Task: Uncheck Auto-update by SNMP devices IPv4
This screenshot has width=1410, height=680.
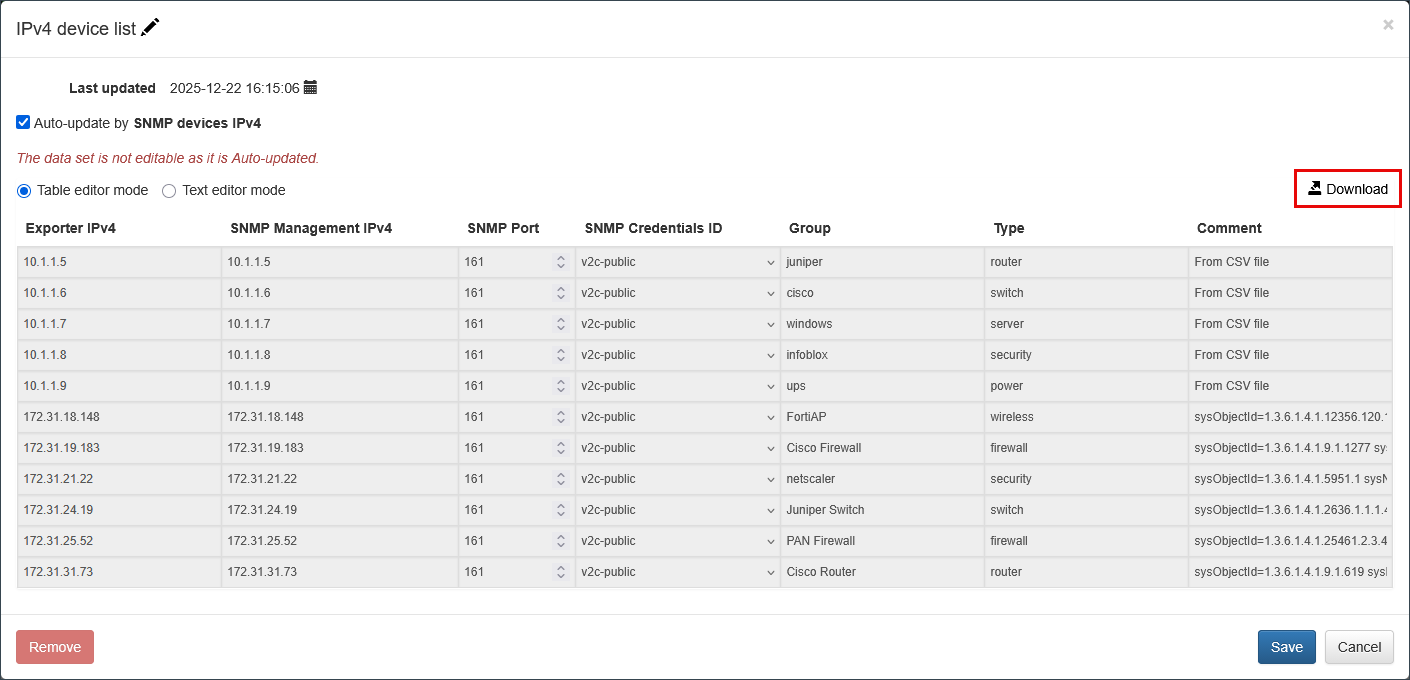Action: click(x=23, y=123)
